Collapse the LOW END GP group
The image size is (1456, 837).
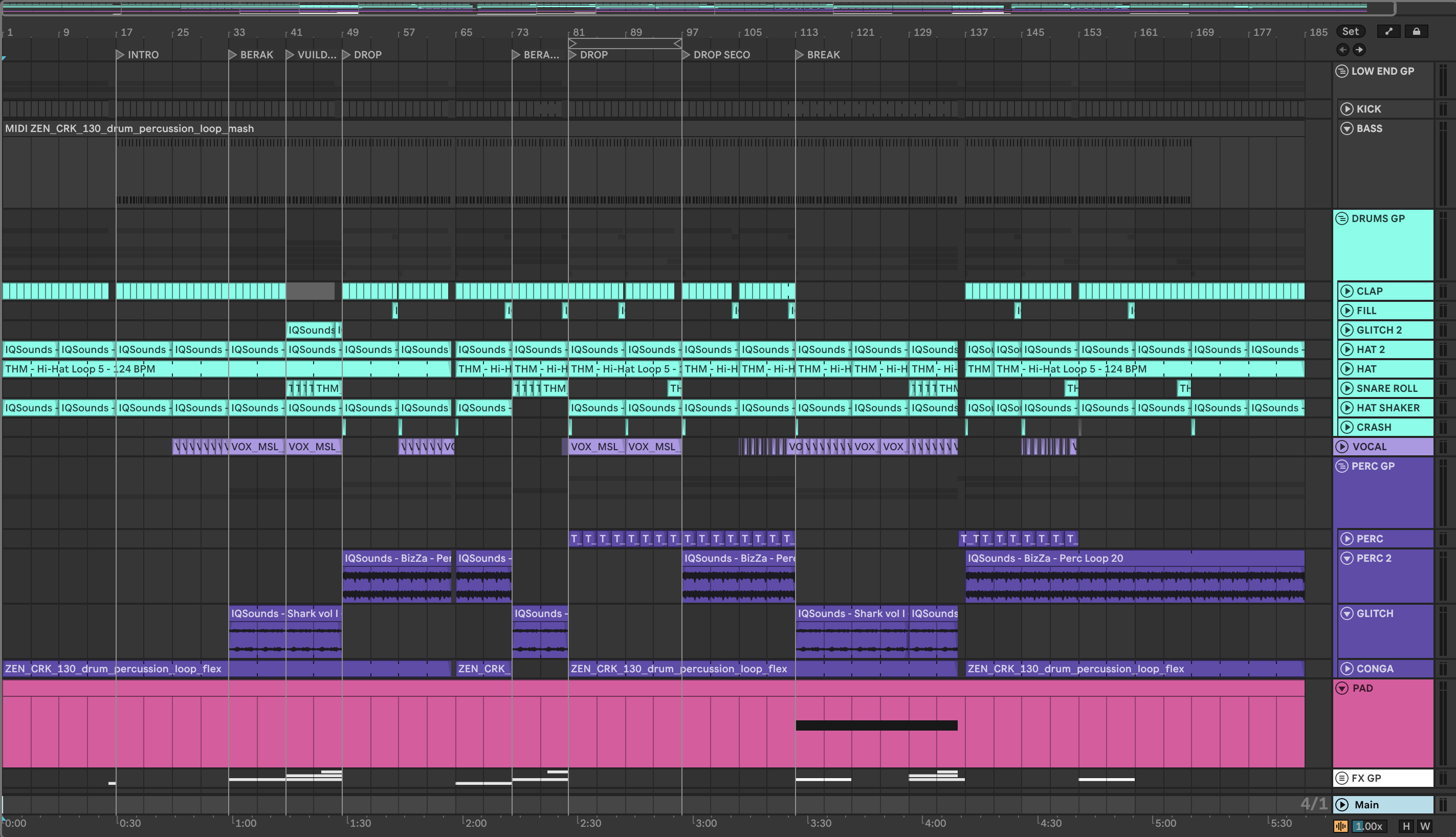(x=1341, y=71)
